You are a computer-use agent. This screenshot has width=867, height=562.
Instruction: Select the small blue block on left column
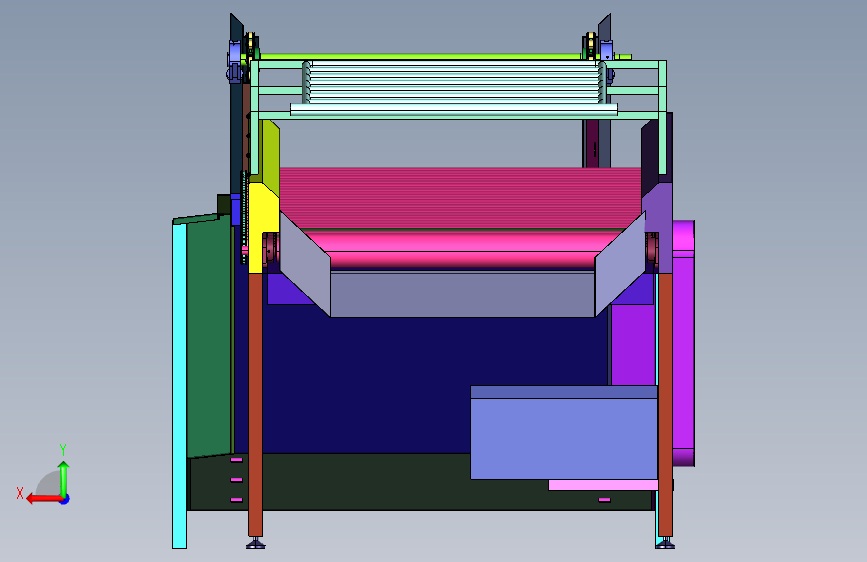click(236, 209)
